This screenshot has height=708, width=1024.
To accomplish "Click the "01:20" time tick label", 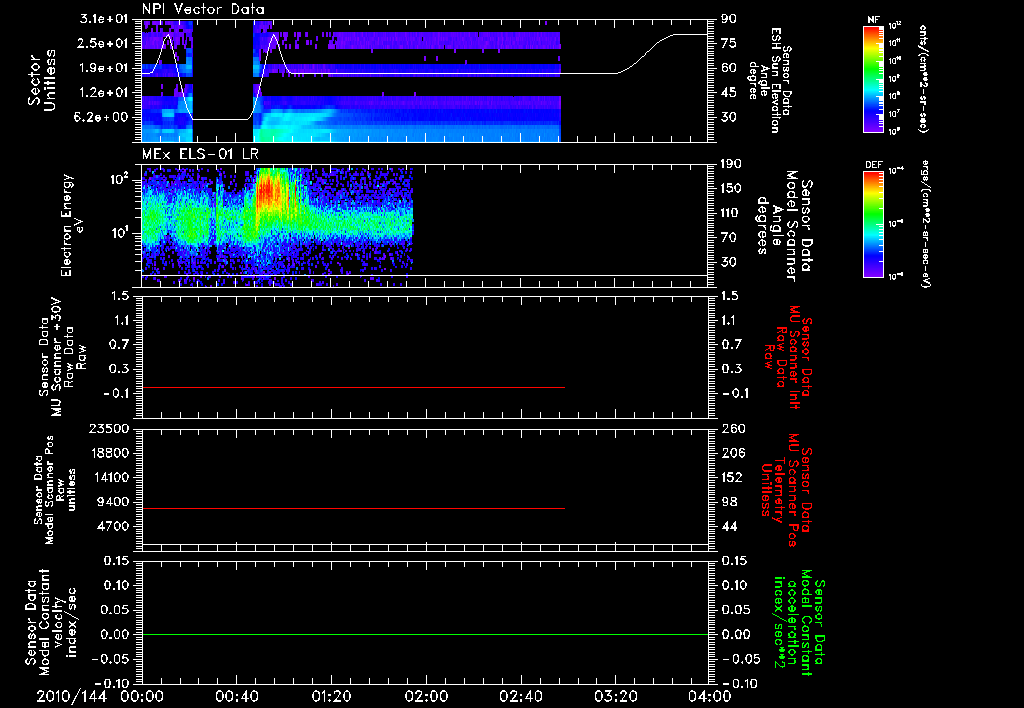I will click(330, 696).
